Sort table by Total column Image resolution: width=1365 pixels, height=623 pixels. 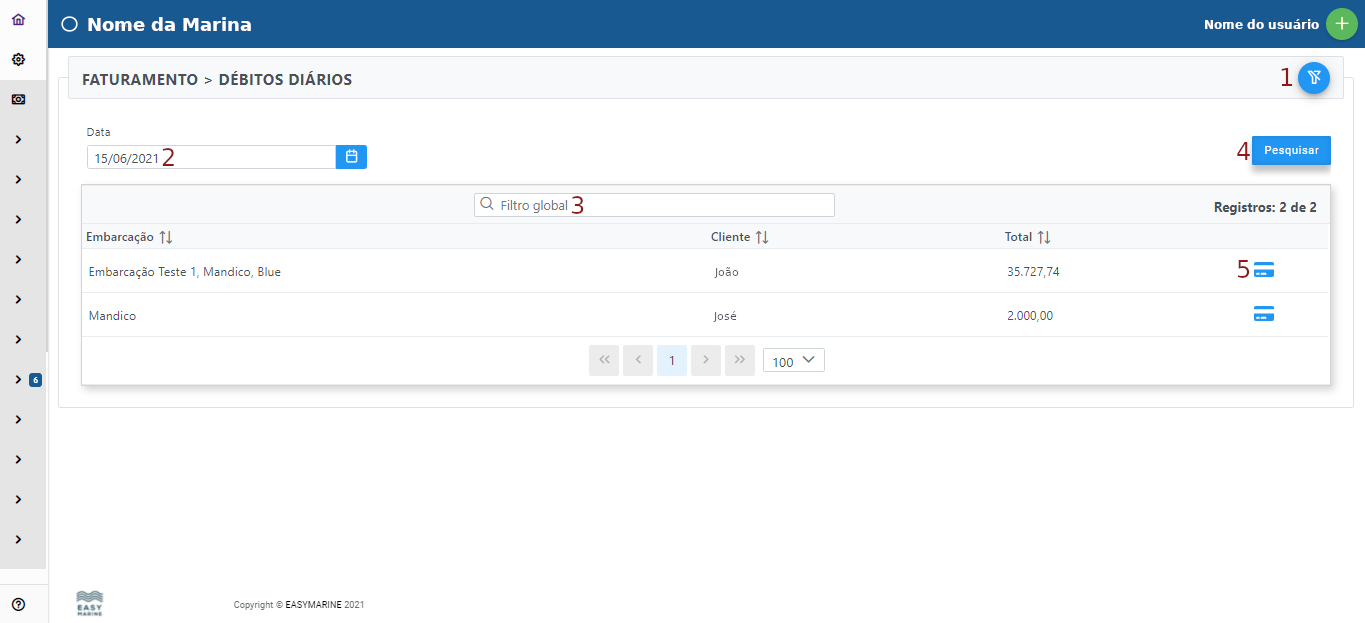(1044, 237)
